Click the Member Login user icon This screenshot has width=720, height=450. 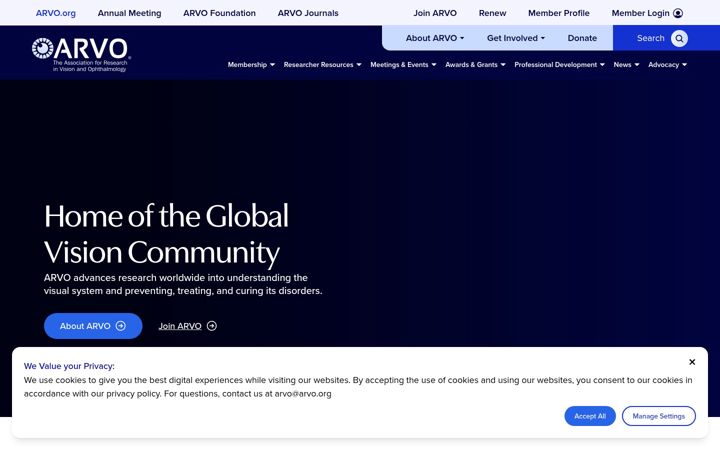pos(678,13)
